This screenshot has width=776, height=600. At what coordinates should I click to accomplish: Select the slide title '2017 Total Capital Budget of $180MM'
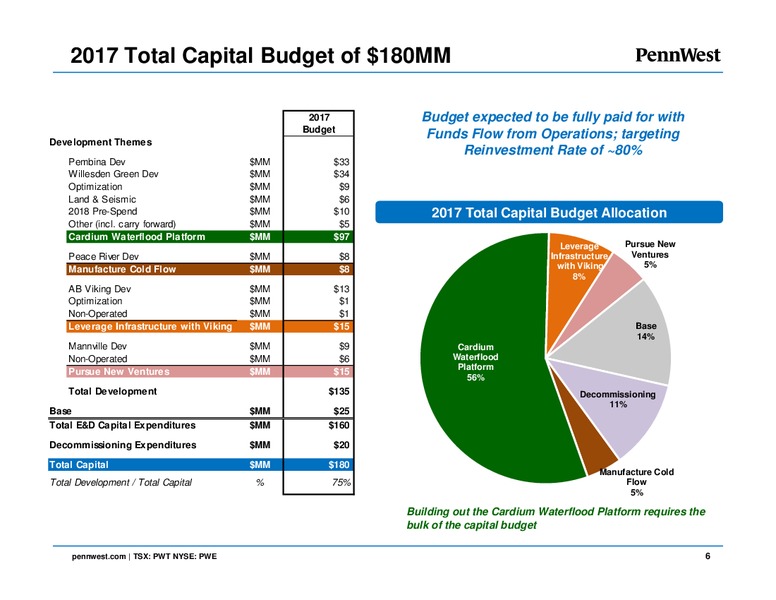click(x=260, y=55)
